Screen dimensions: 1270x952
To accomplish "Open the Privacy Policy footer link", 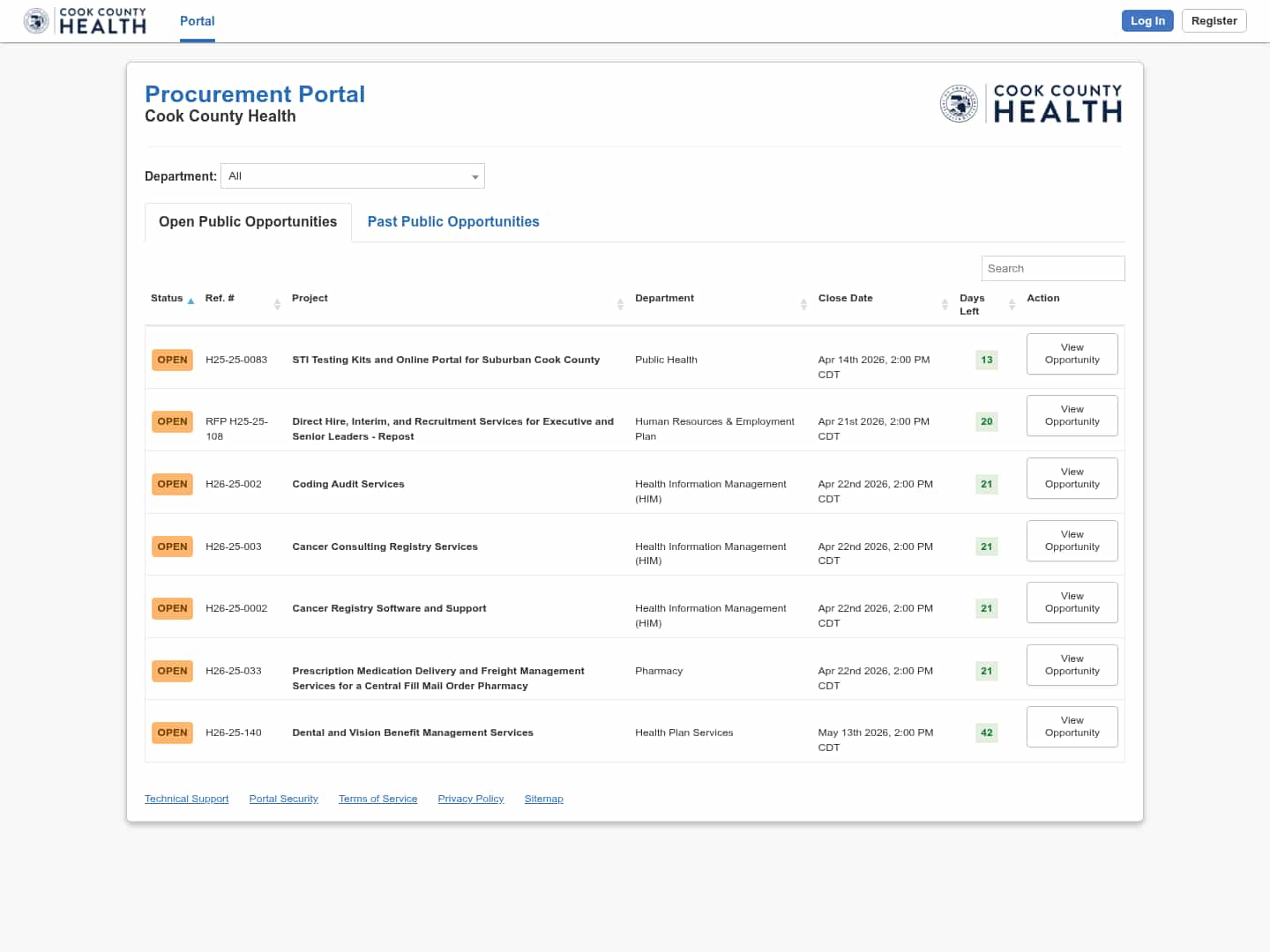I will pyautogui.click(x=470, y=799).
